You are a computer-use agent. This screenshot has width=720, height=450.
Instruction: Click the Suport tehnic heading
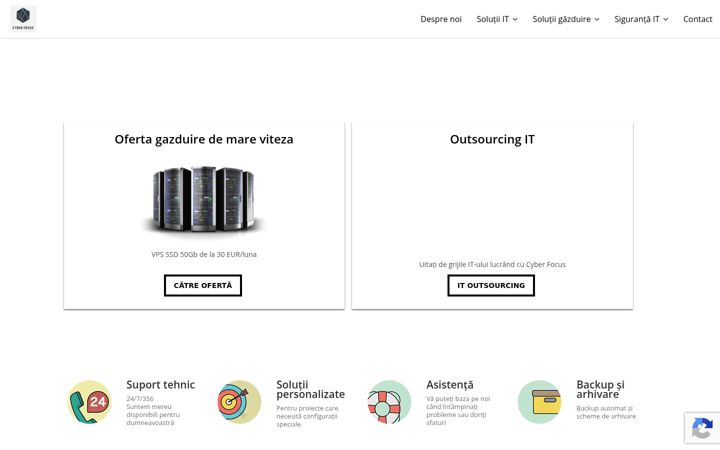pos(160,385)
